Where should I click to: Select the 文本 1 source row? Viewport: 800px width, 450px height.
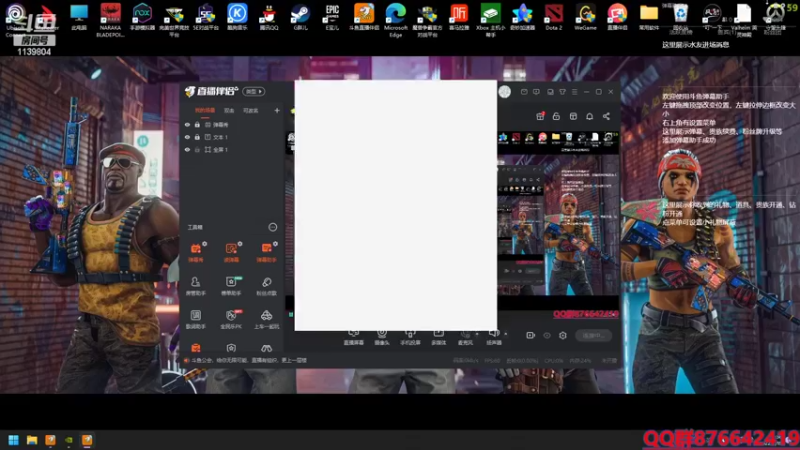(x=232, y=137)
